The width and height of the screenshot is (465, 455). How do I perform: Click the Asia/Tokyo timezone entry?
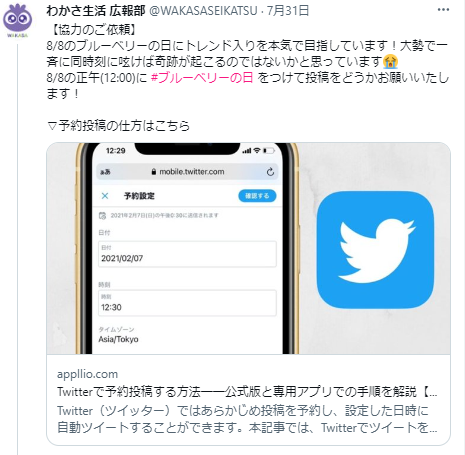click(x=118, y=339)
